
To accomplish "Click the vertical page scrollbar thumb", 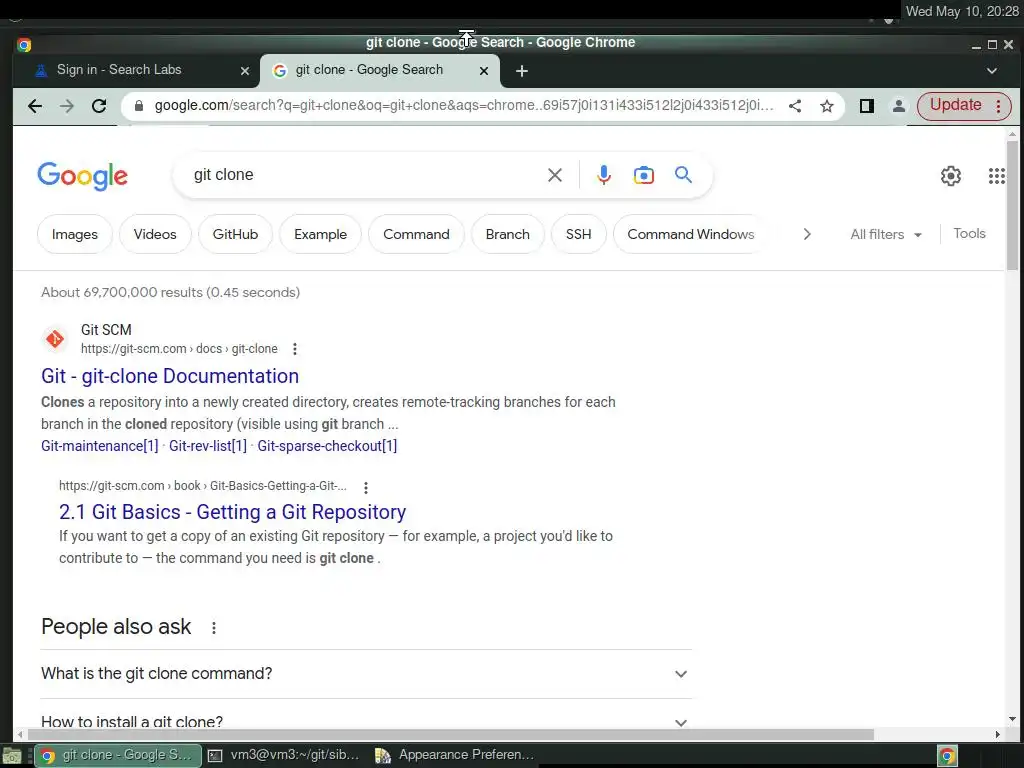I will [x=1012, y=204].
